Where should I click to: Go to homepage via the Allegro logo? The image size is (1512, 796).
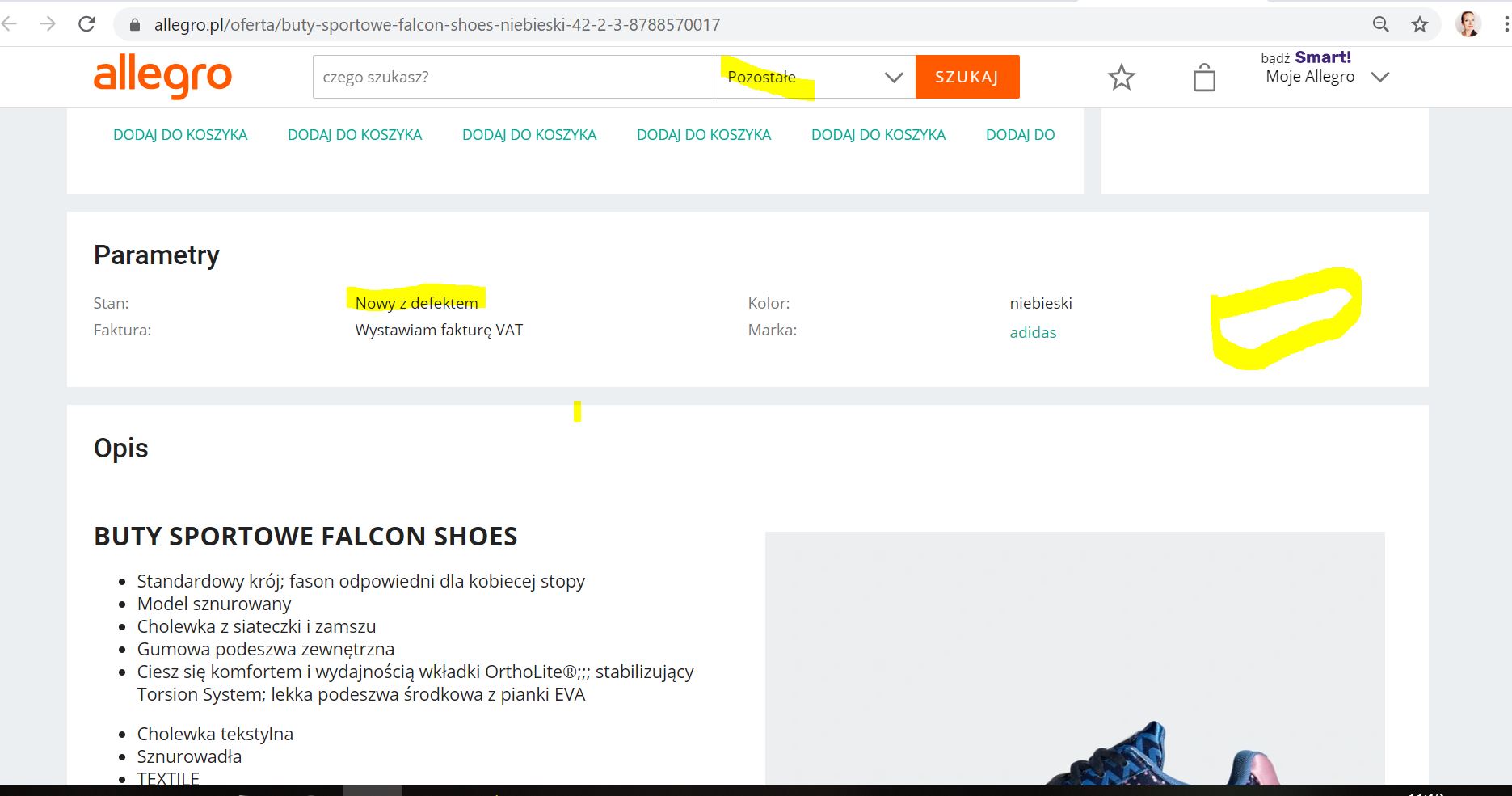click(162, 77)
